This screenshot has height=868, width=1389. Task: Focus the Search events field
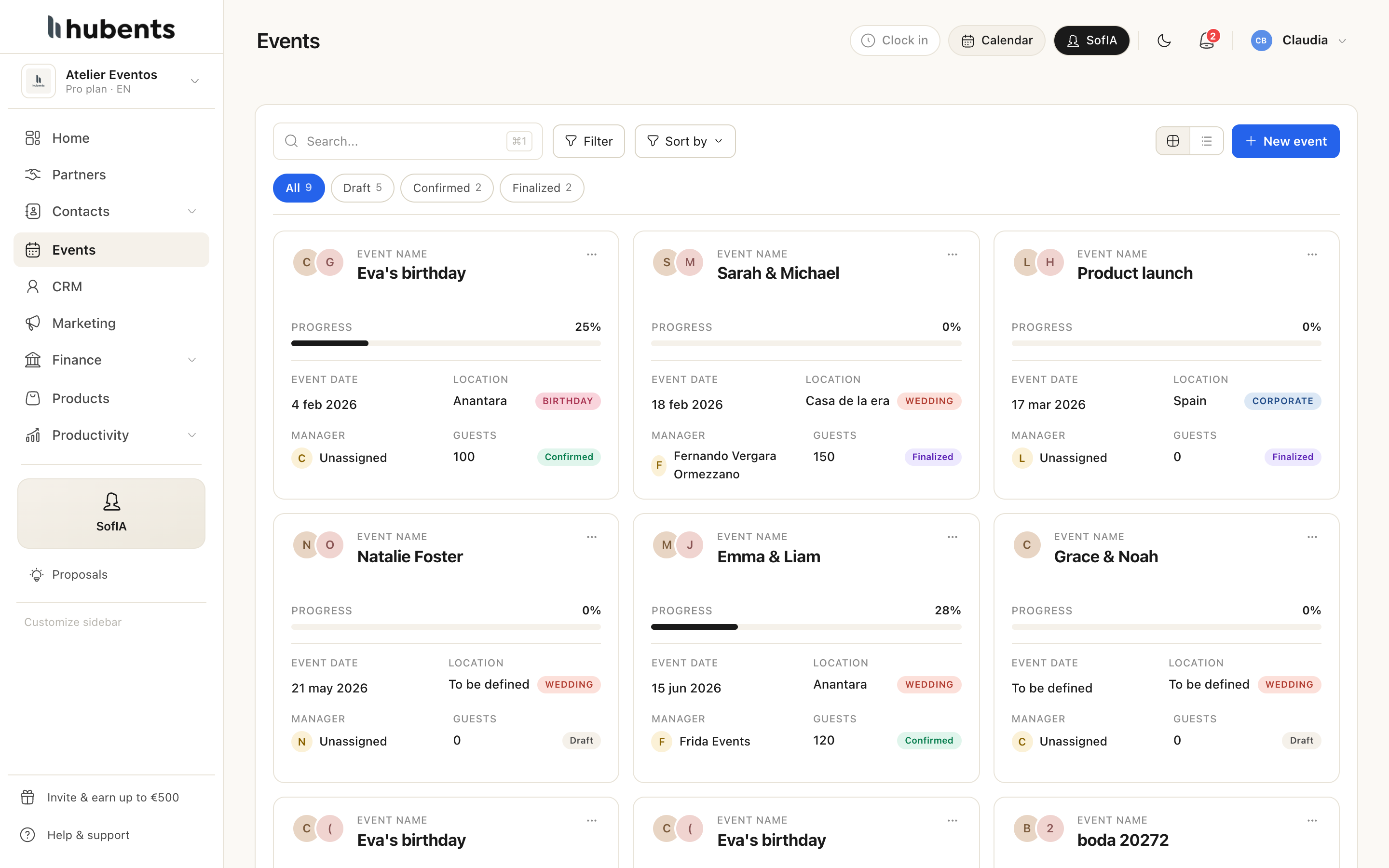tap(408, 141)
